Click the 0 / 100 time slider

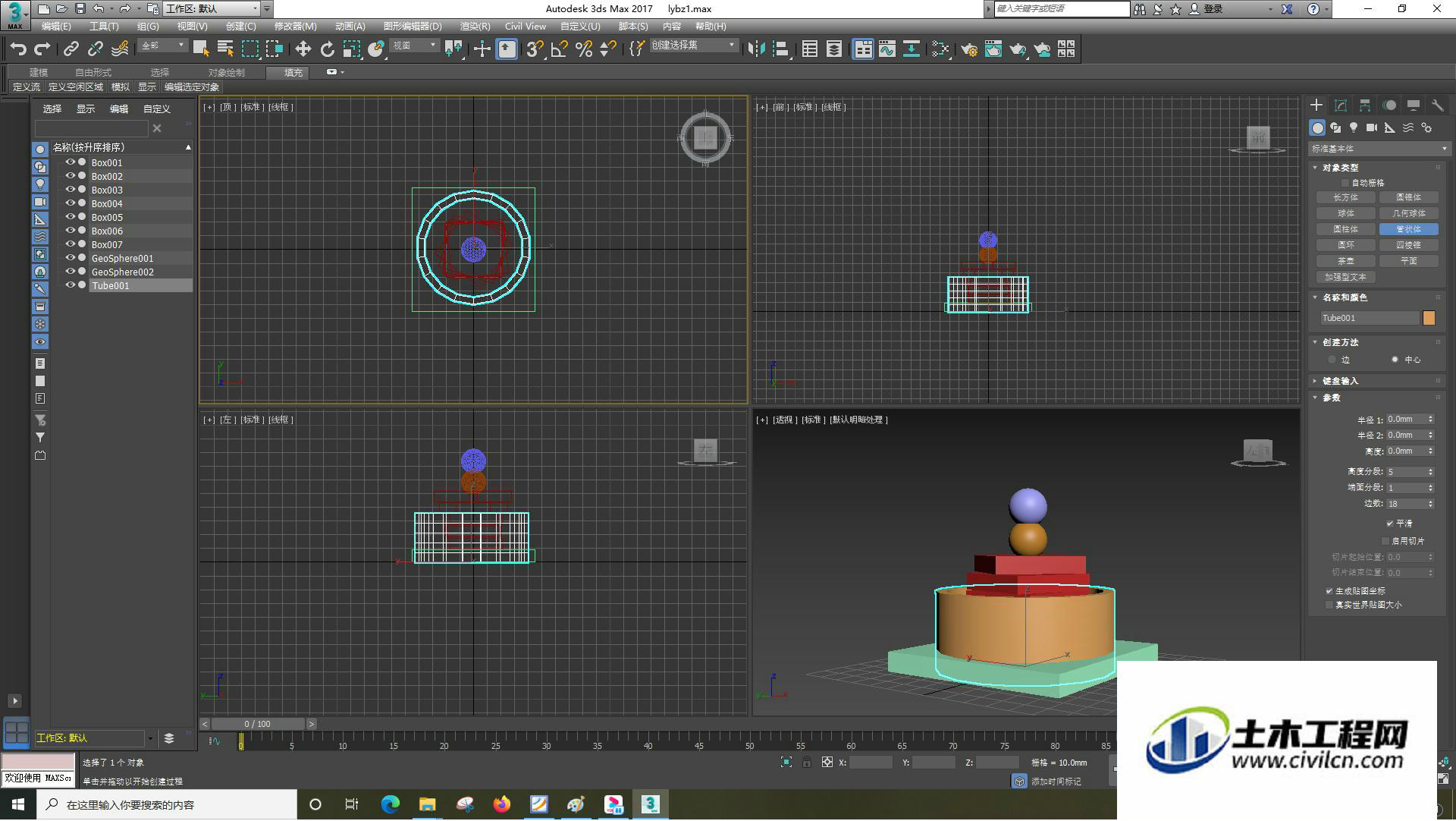pyautogui.click(x=258, y=725)
